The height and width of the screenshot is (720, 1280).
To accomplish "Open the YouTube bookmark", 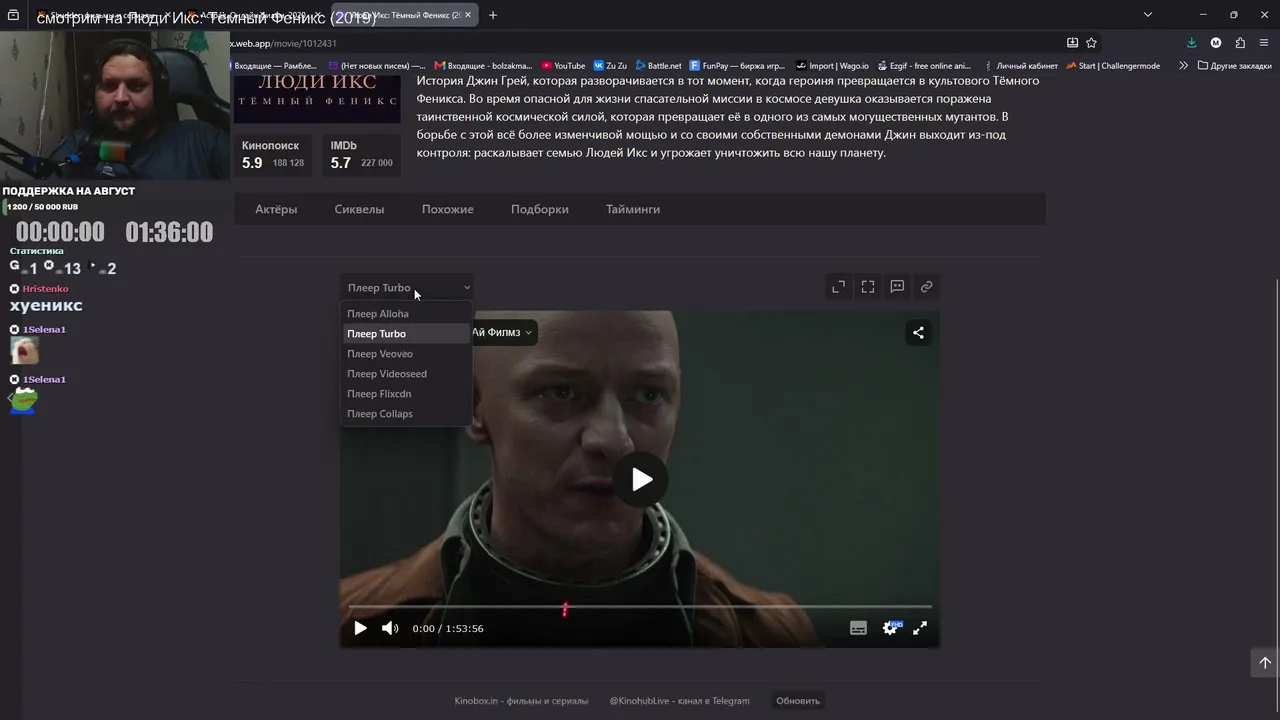I will click(563, 66).
